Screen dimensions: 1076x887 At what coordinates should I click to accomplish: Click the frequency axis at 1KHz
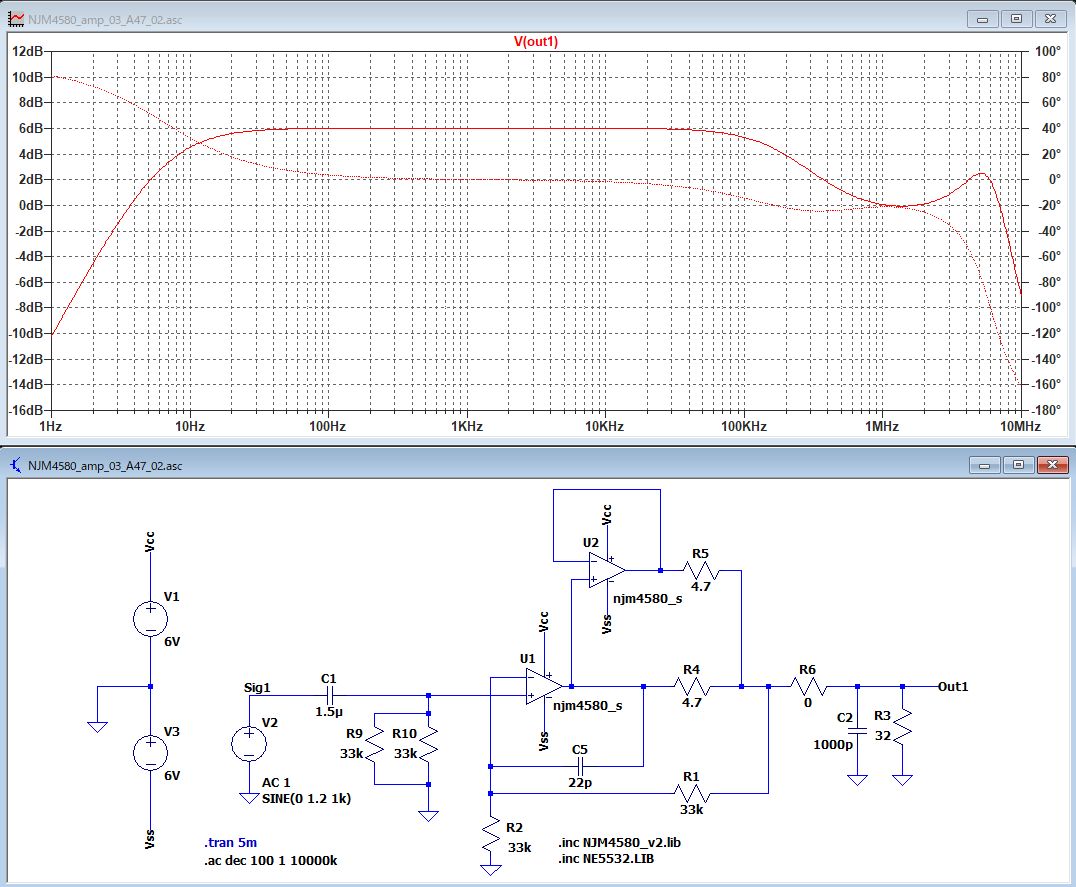click(x=466, y=426)
